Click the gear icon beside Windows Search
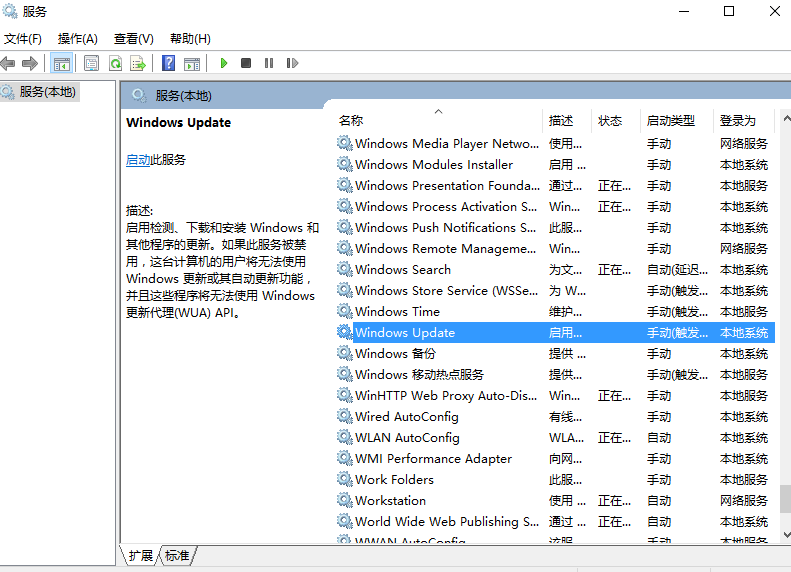 pos(345,269)
